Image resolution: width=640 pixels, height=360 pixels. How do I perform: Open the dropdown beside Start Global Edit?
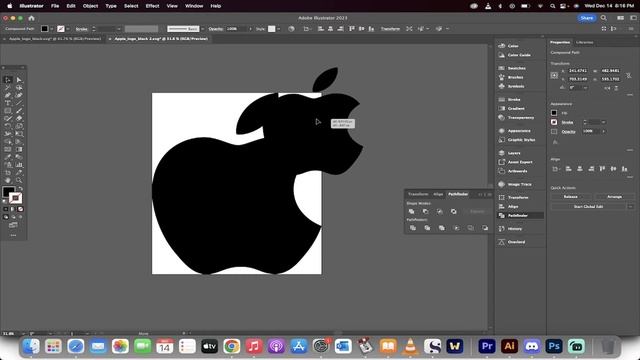coord(630,207)
